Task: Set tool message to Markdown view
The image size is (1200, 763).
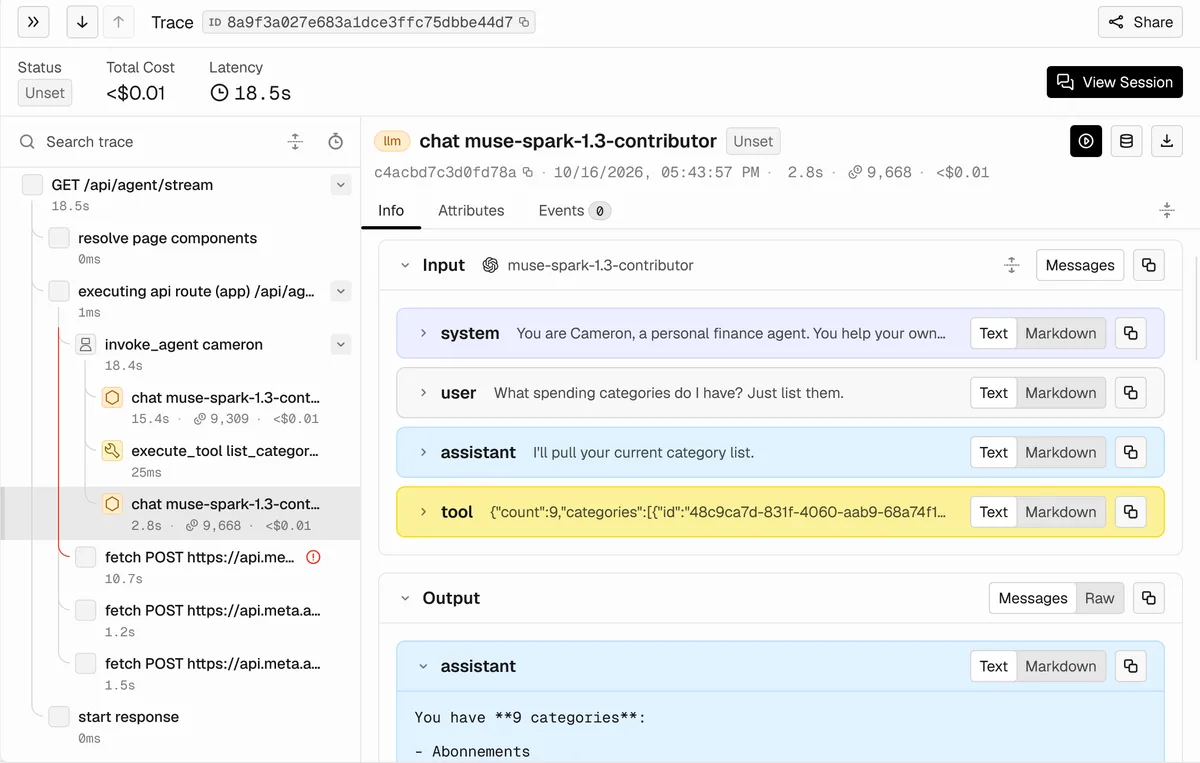Action: [x=1061, y=512]
